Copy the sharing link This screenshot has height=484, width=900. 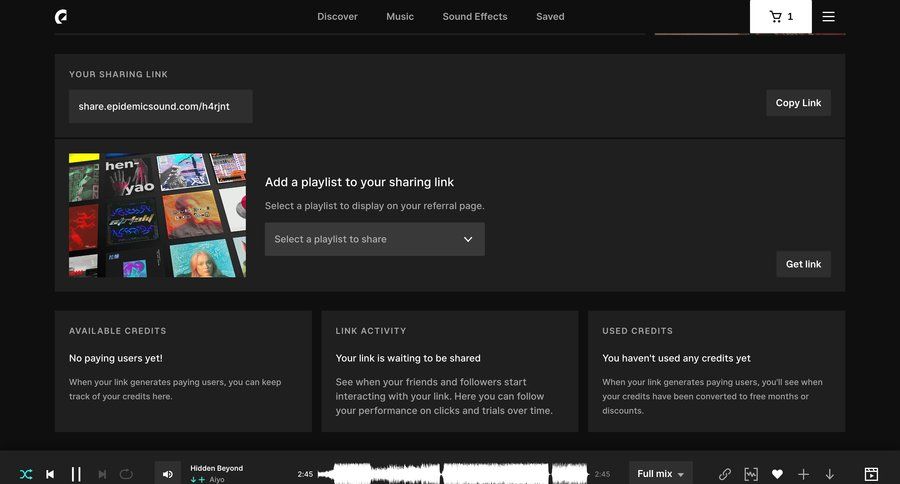tap(798, 103)
